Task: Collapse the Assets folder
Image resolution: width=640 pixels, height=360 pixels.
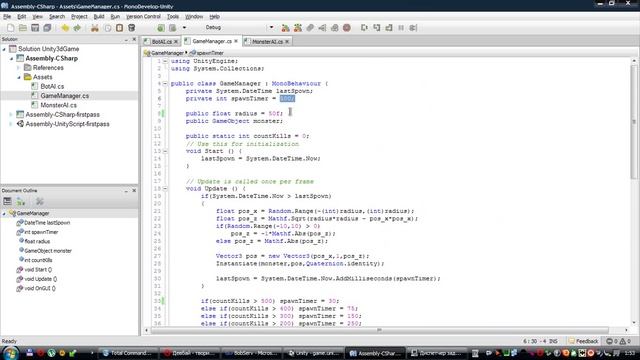Action: [19, 77]
